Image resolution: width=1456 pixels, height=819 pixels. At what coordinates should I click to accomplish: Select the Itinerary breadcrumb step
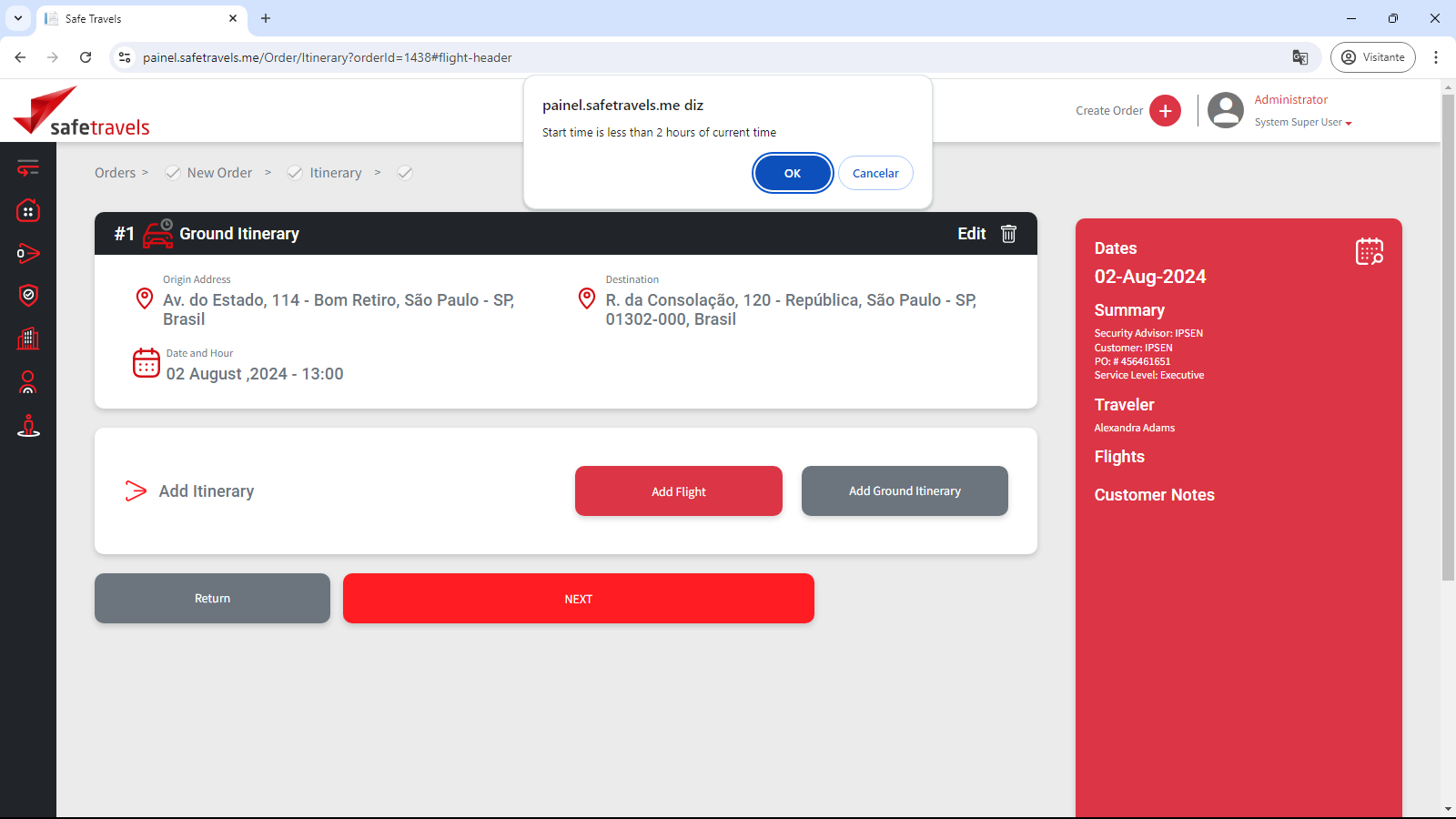coord(335,173)
